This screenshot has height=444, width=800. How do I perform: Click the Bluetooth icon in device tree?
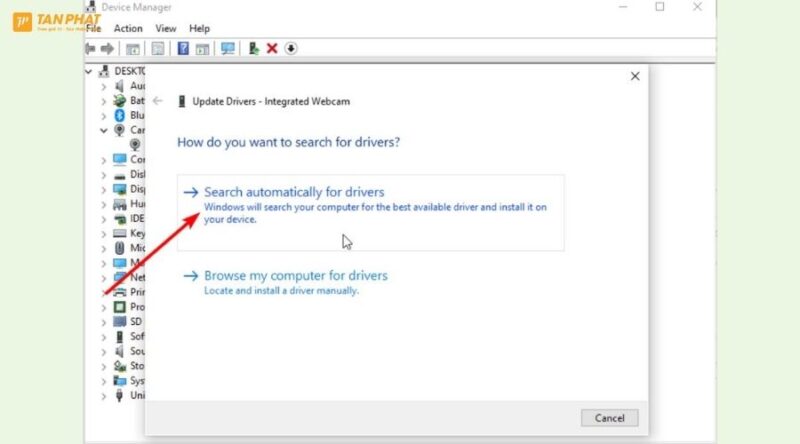point(120,115)
